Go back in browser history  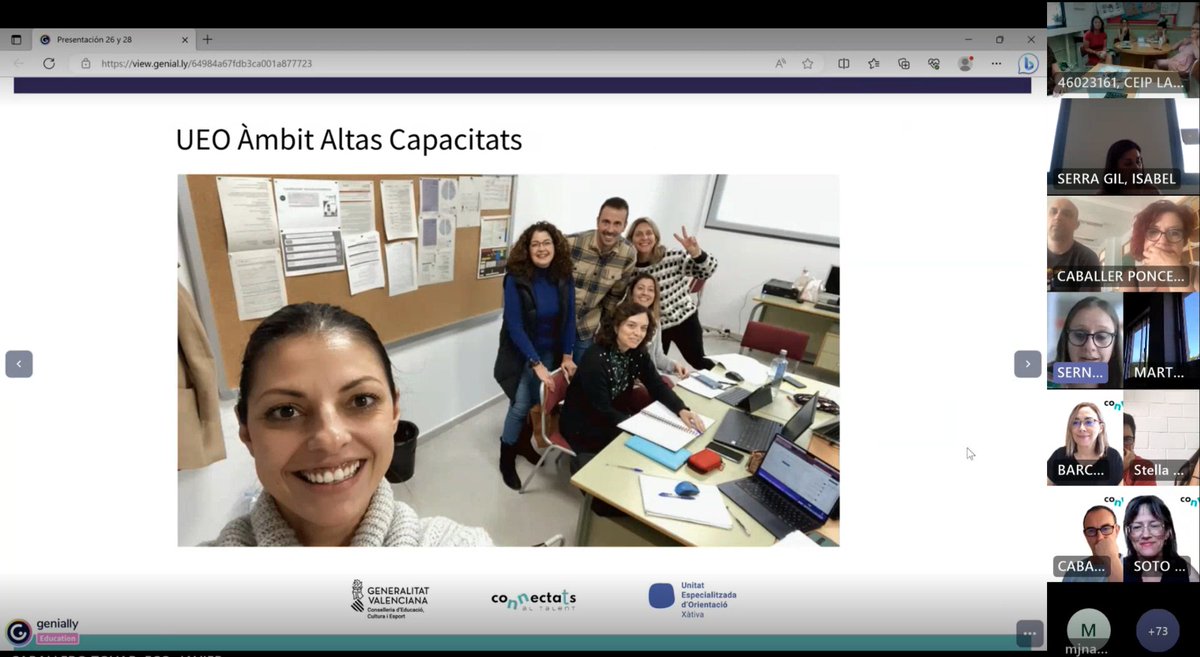(x=17, y=63)
